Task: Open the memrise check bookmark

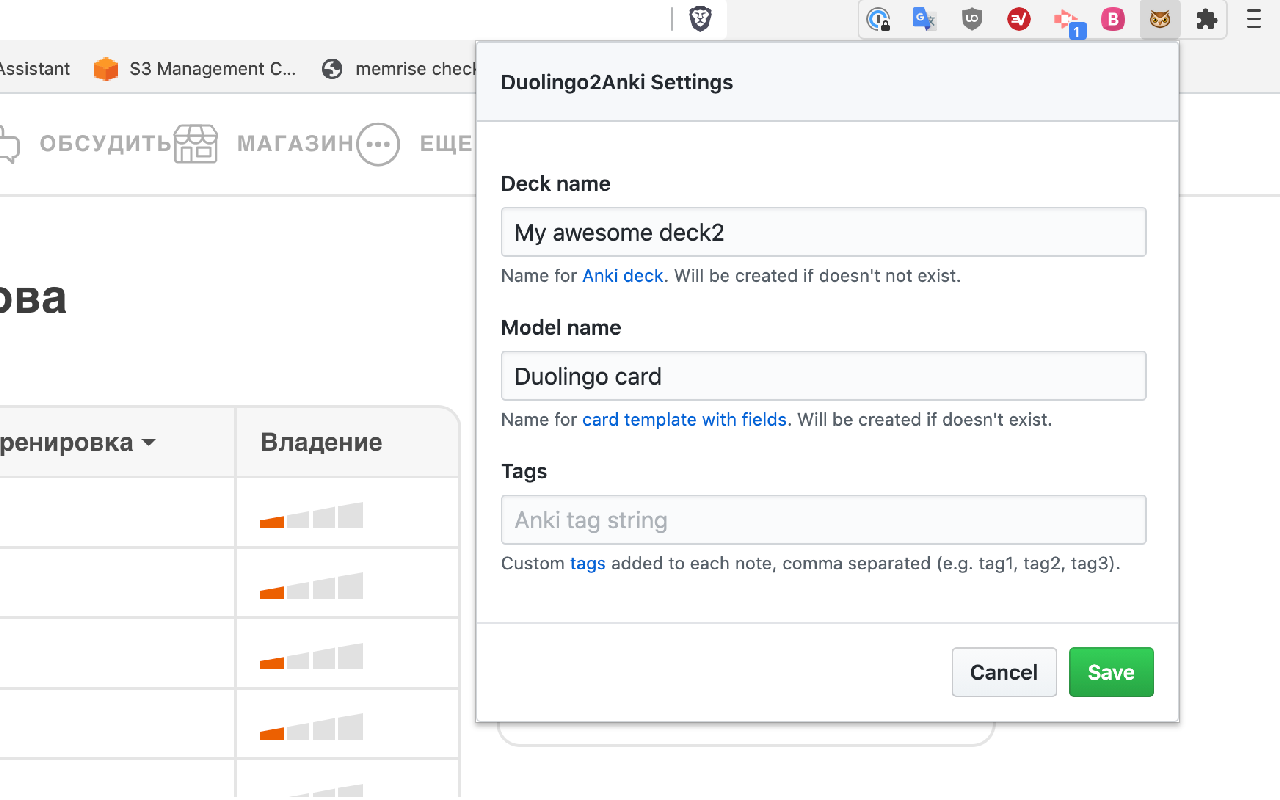Action: [x=399, y=69]
